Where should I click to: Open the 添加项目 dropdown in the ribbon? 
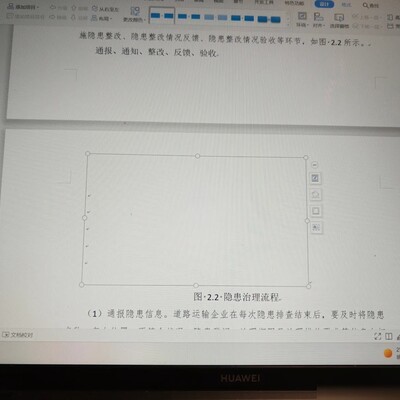click(23, 7)
